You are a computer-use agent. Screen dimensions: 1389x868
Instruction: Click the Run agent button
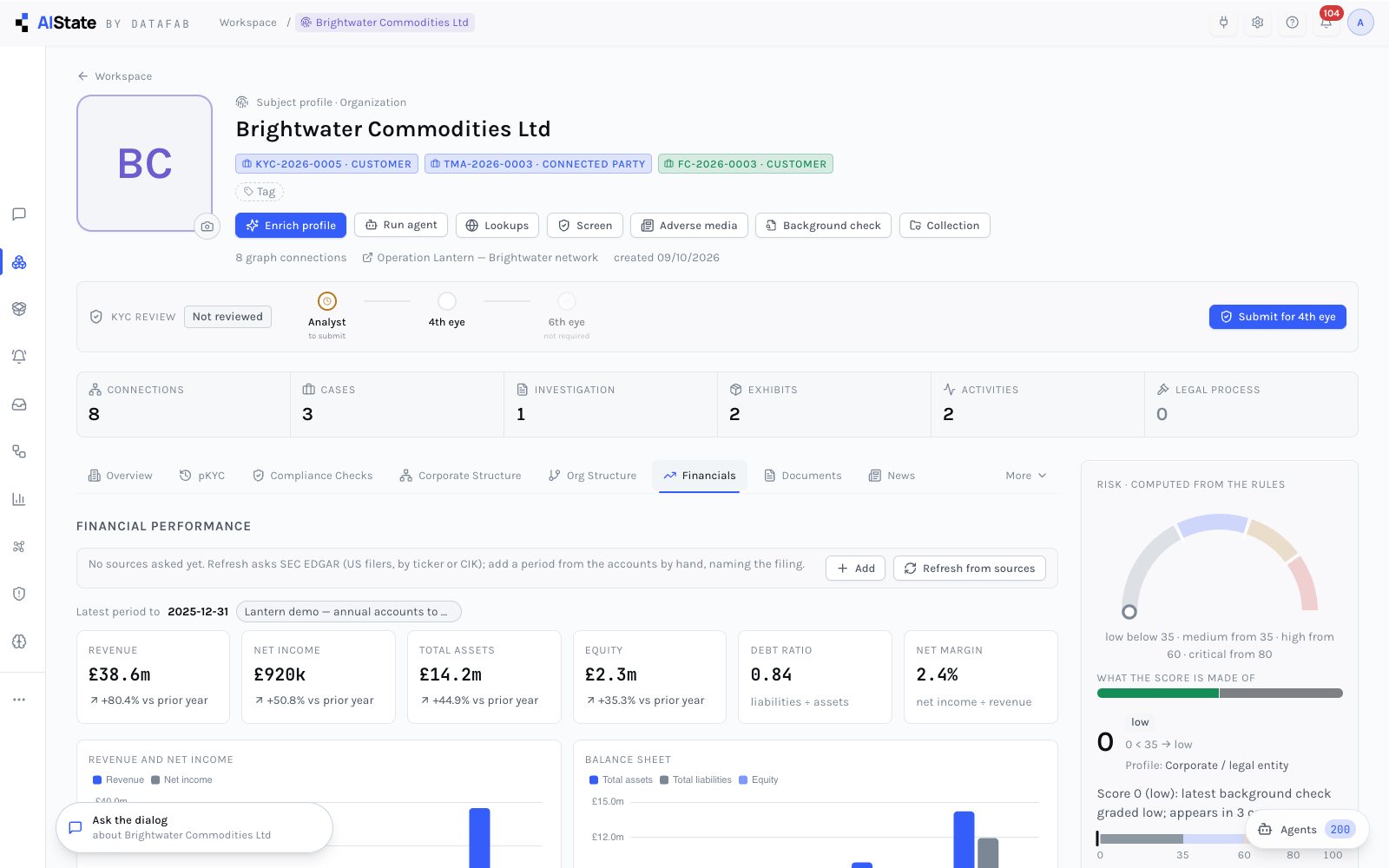[x=401, y=225]
